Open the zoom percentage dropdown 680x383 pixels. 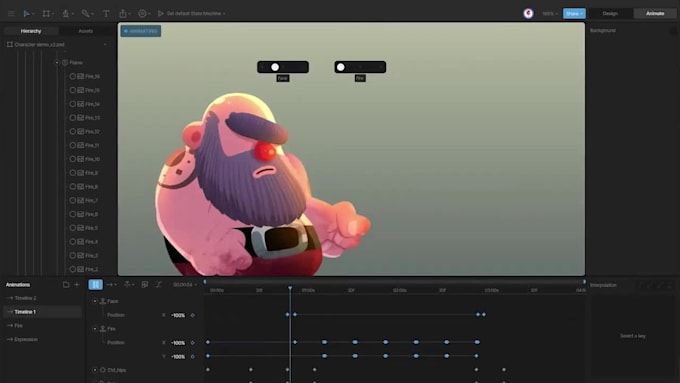pyautogui.click(x=550, y=13)
